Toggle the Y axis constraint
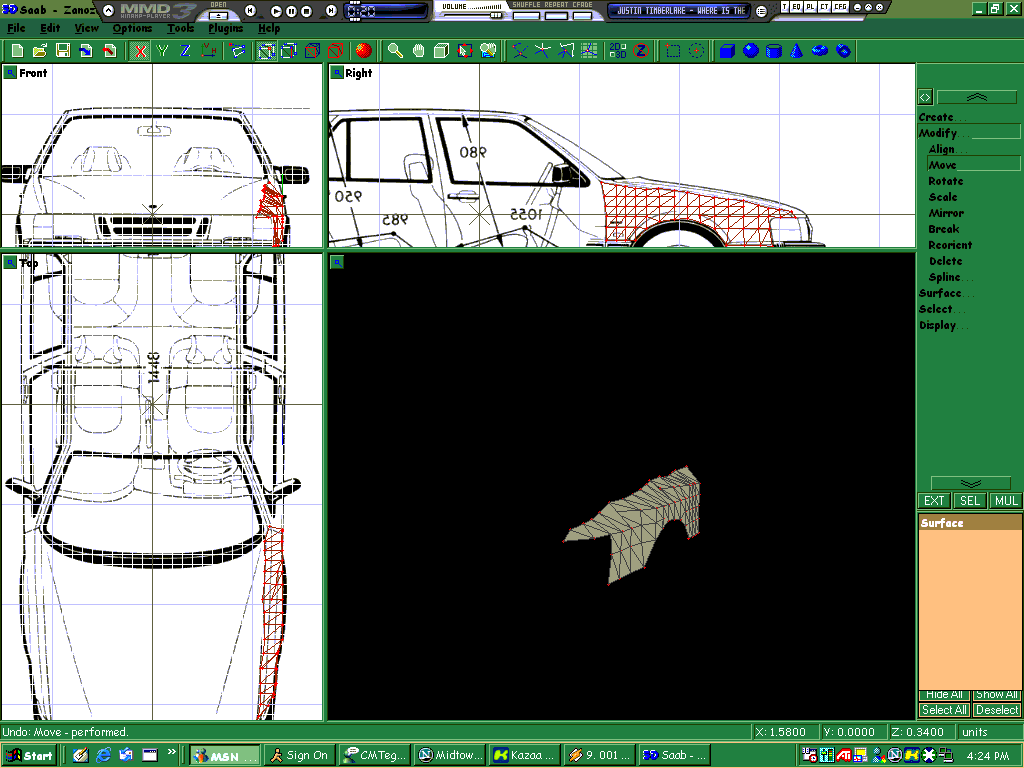Image resolution: width=1024 pixels, height=768 pixels. [163, 50]
